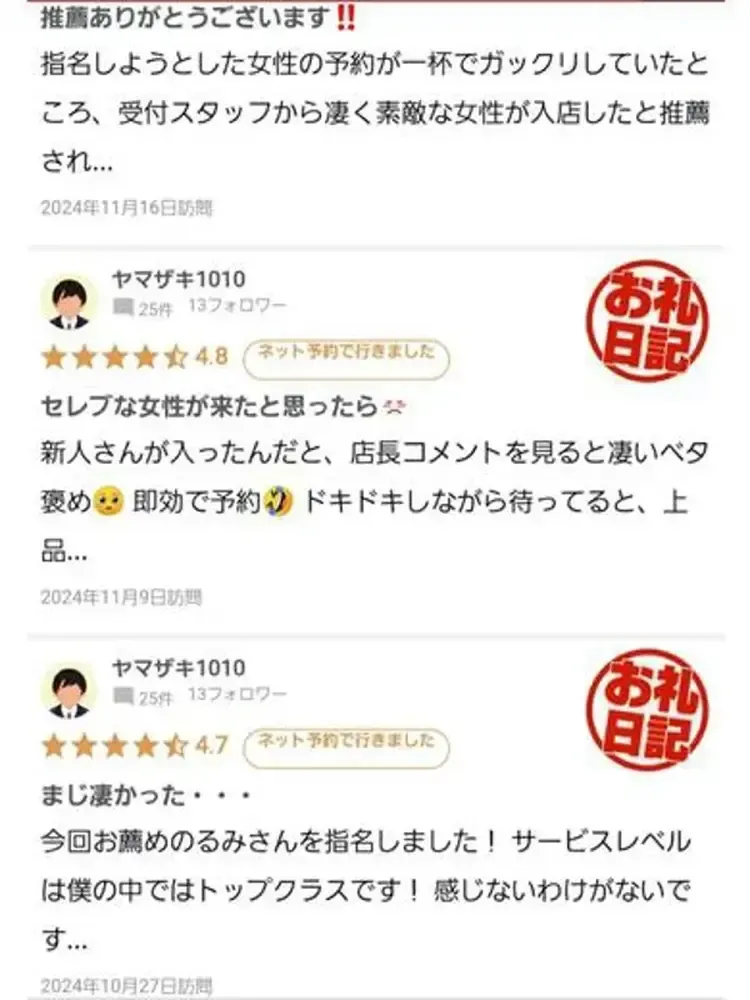The height and width of the screenshot is (1000, 750).
Task: Open the ヤマザキ1010 username above the 4.8 rating
Action: 179,279
